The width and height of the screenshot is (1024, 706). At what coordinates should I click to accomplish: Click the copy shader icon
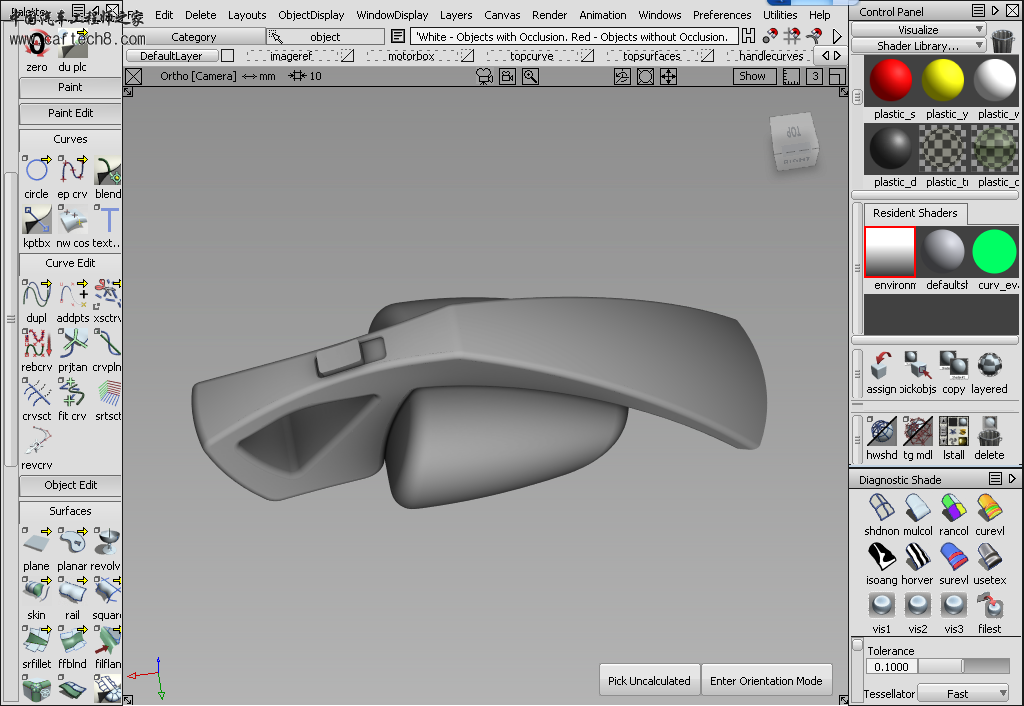point(953,366)
